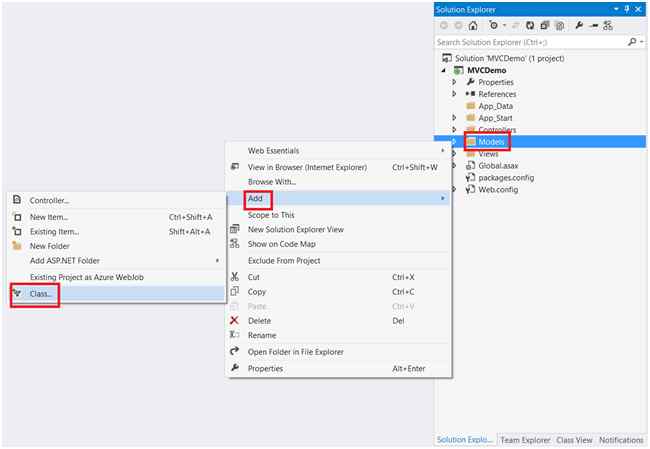Click the code map icon in the toolbar
The height and width of the screenshot is (449, 650).
tap(608, 26)
